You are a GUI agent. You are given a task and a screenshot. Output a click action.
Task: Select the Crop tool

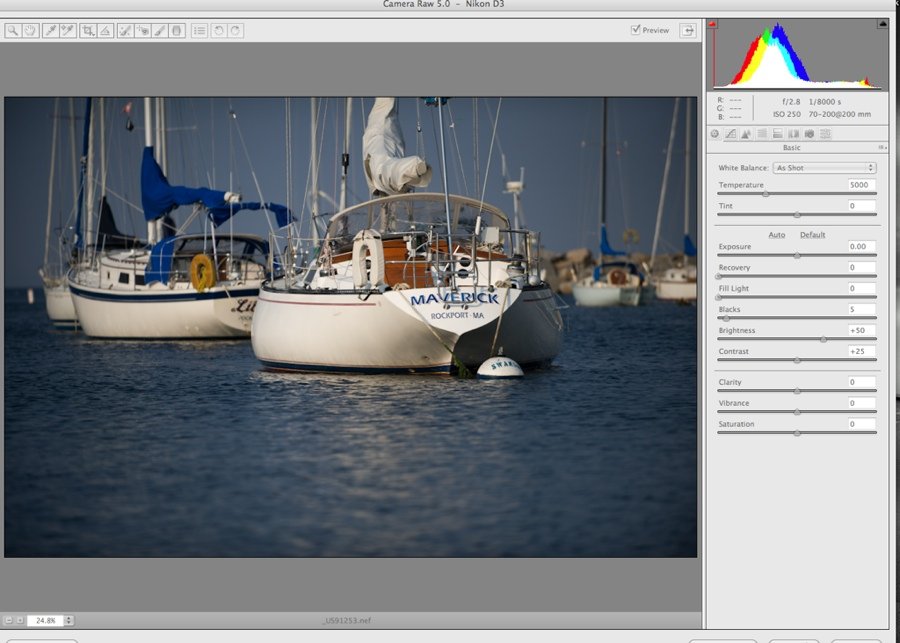(x=88, y=31)
